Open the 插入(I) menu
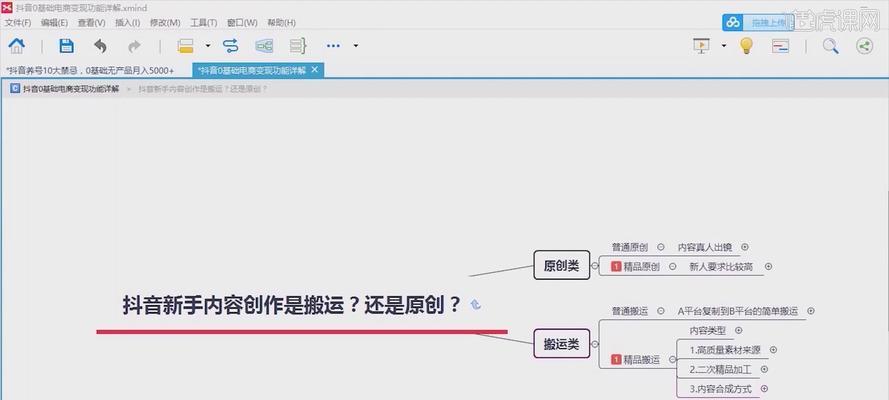The height and width of the screenshot is (400, 889). [128, 23]
